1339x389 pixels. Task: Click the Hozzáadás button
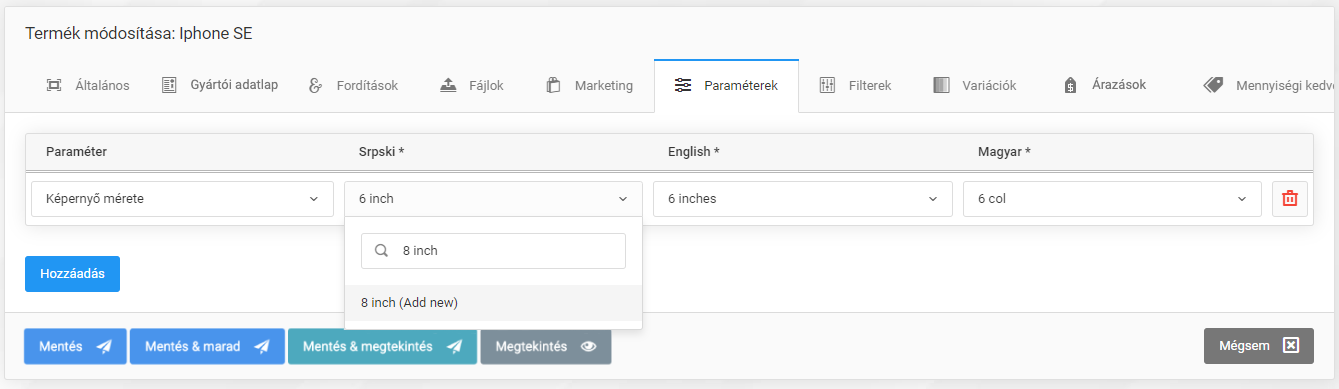[72, 274]
